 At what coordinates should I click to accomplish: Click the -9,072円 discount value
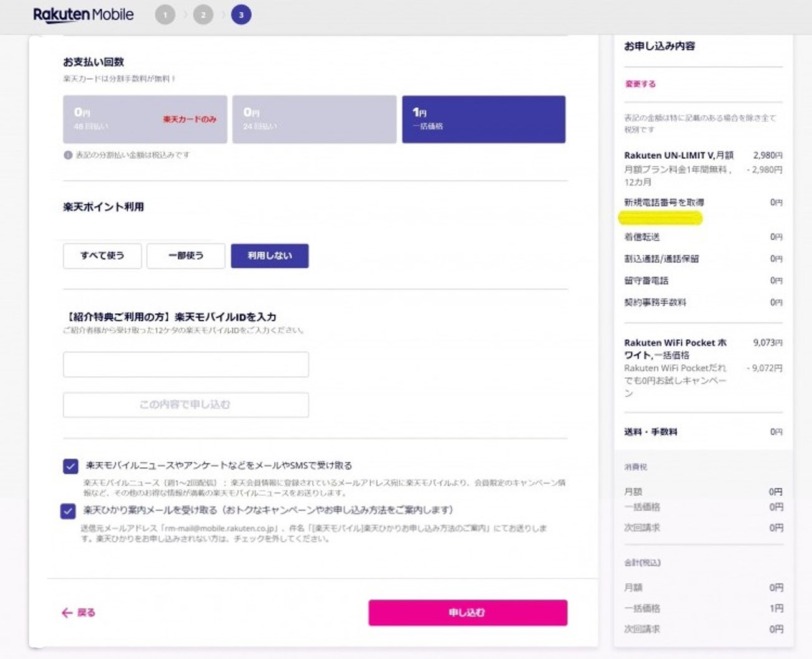click(764, 369)
